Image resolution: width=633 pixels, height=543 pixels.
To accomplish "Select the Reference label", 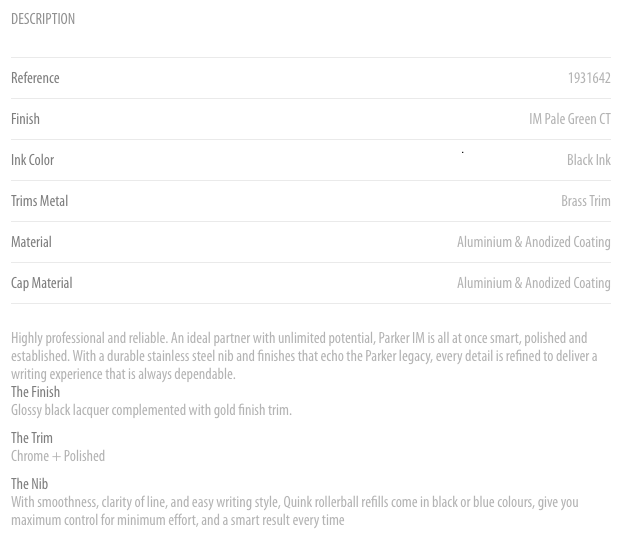I will 35,78.
